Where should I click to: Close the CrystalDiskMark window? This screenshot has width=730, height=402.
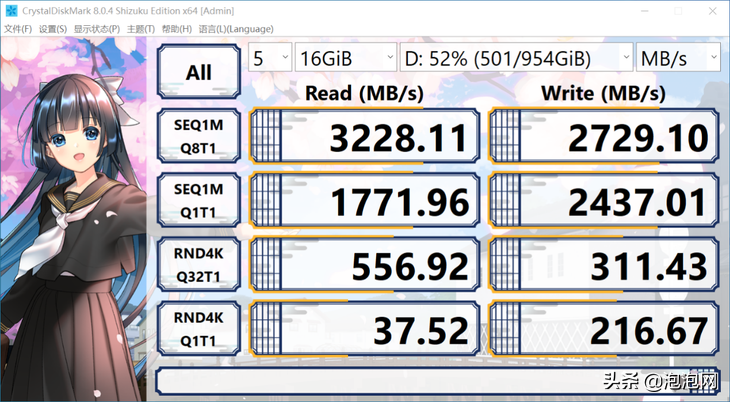713,11
